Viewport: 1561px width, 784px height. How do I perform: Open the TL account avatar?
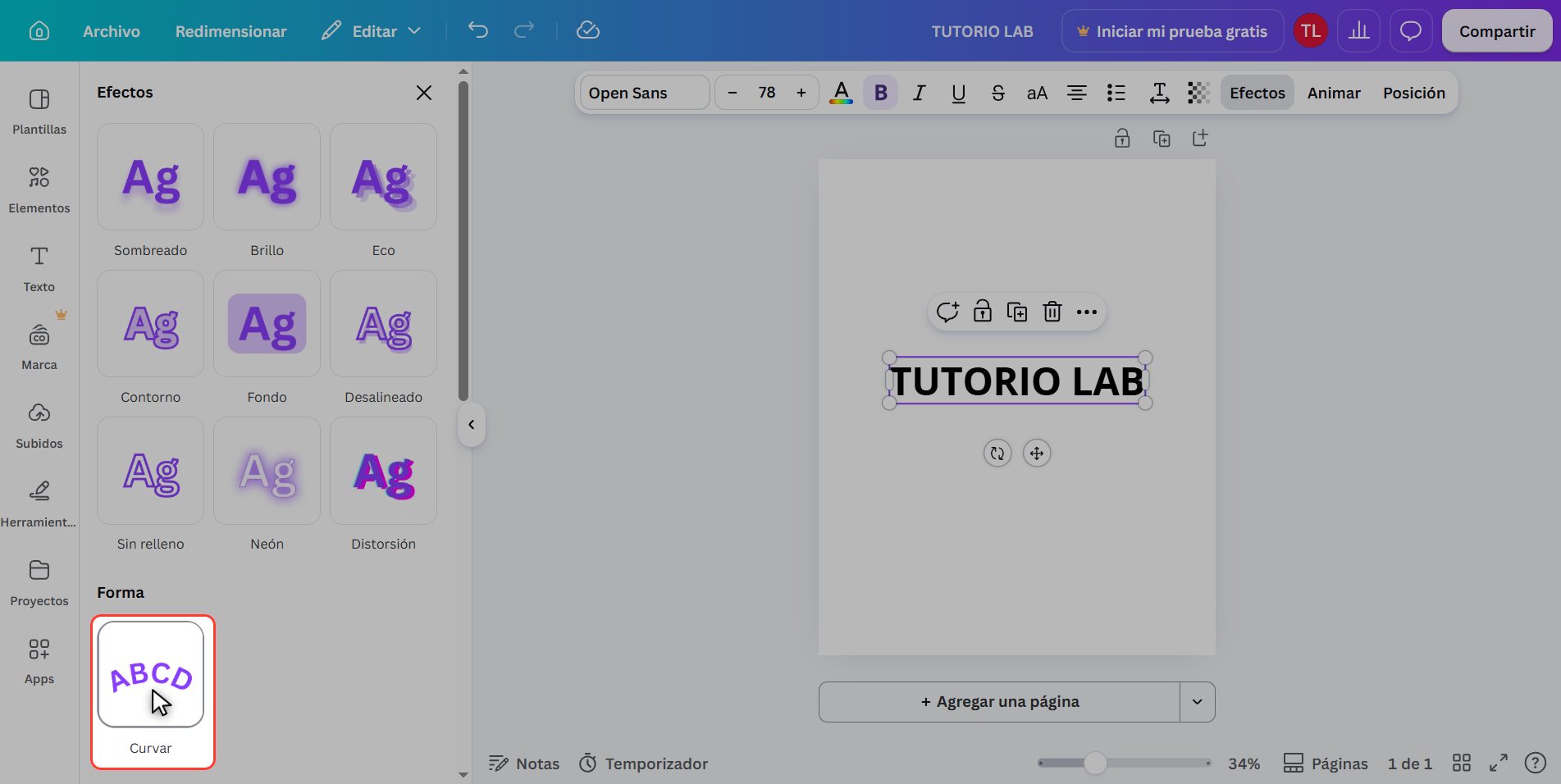tap(1310, 31)
